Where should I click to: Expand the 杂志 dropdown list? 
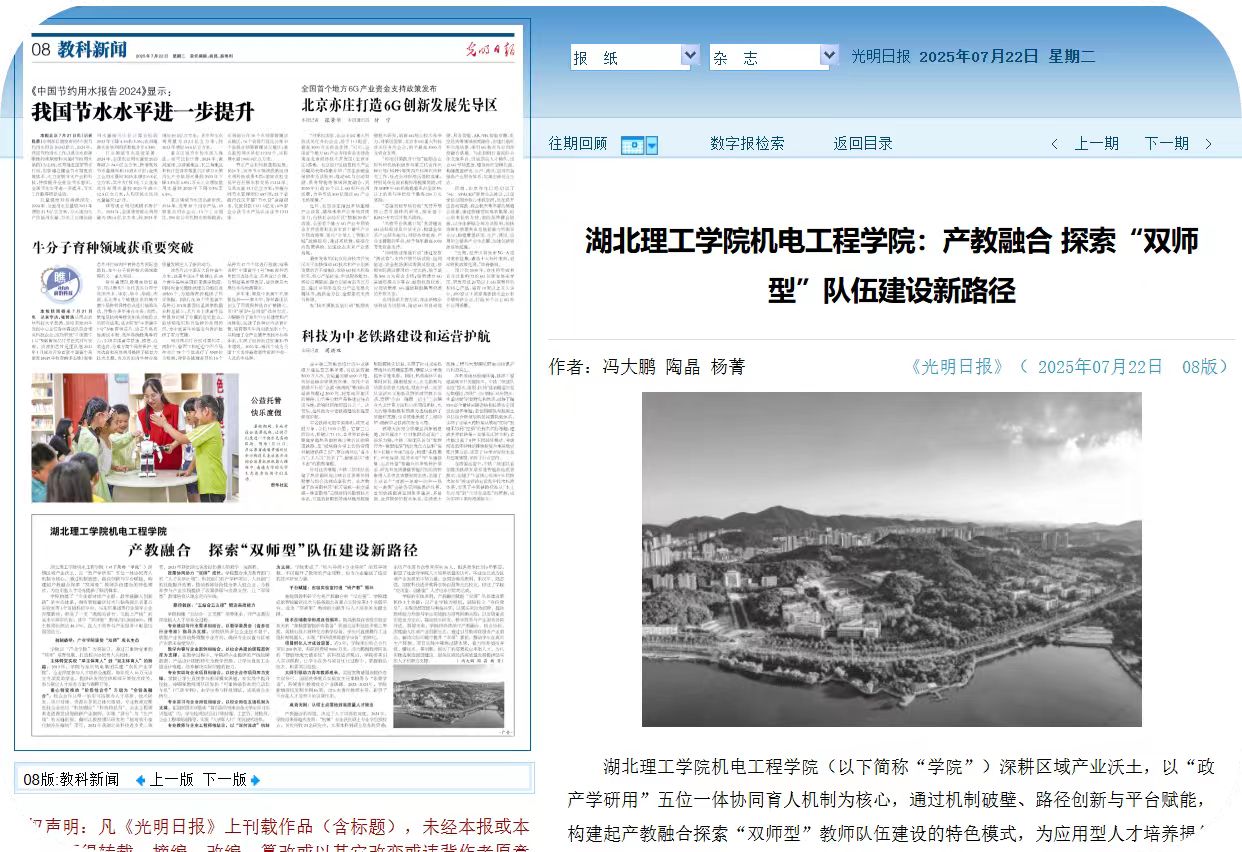pos(828,56)
